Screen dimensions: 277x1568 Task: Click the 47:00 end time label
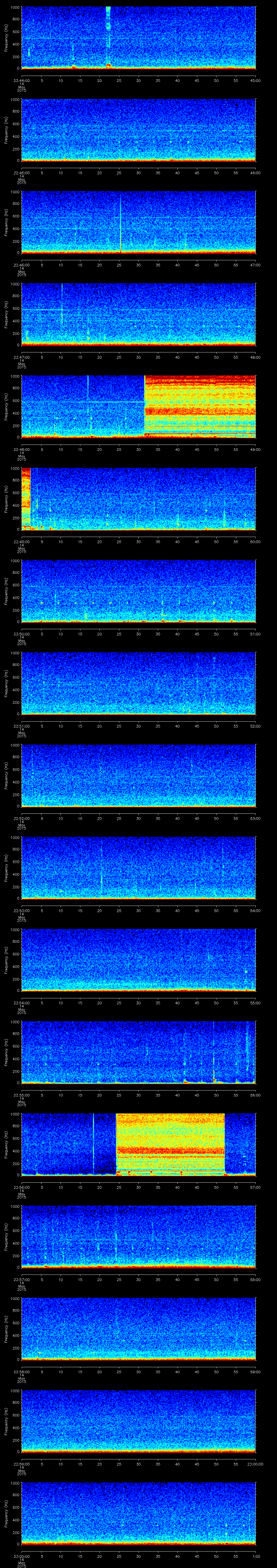coord(256,265)
